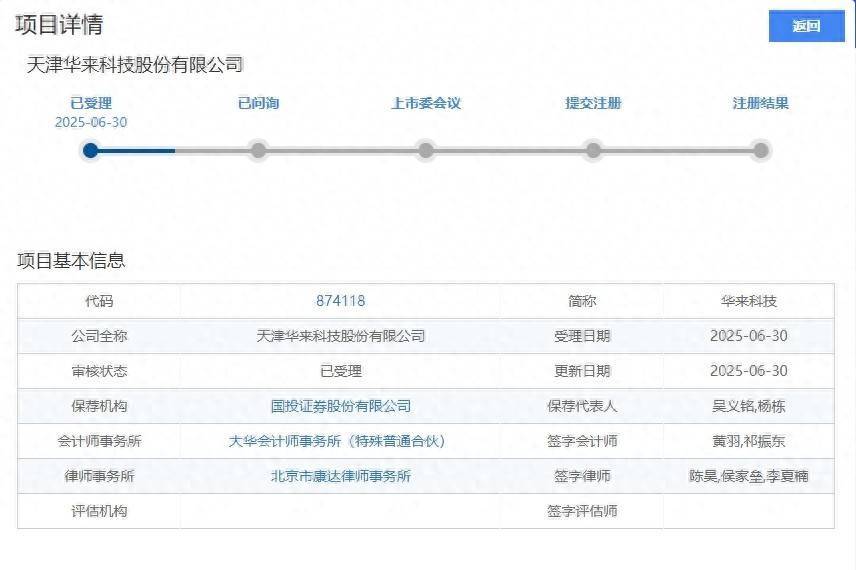Click the 已问询 stage label

[x=259, y=103]
